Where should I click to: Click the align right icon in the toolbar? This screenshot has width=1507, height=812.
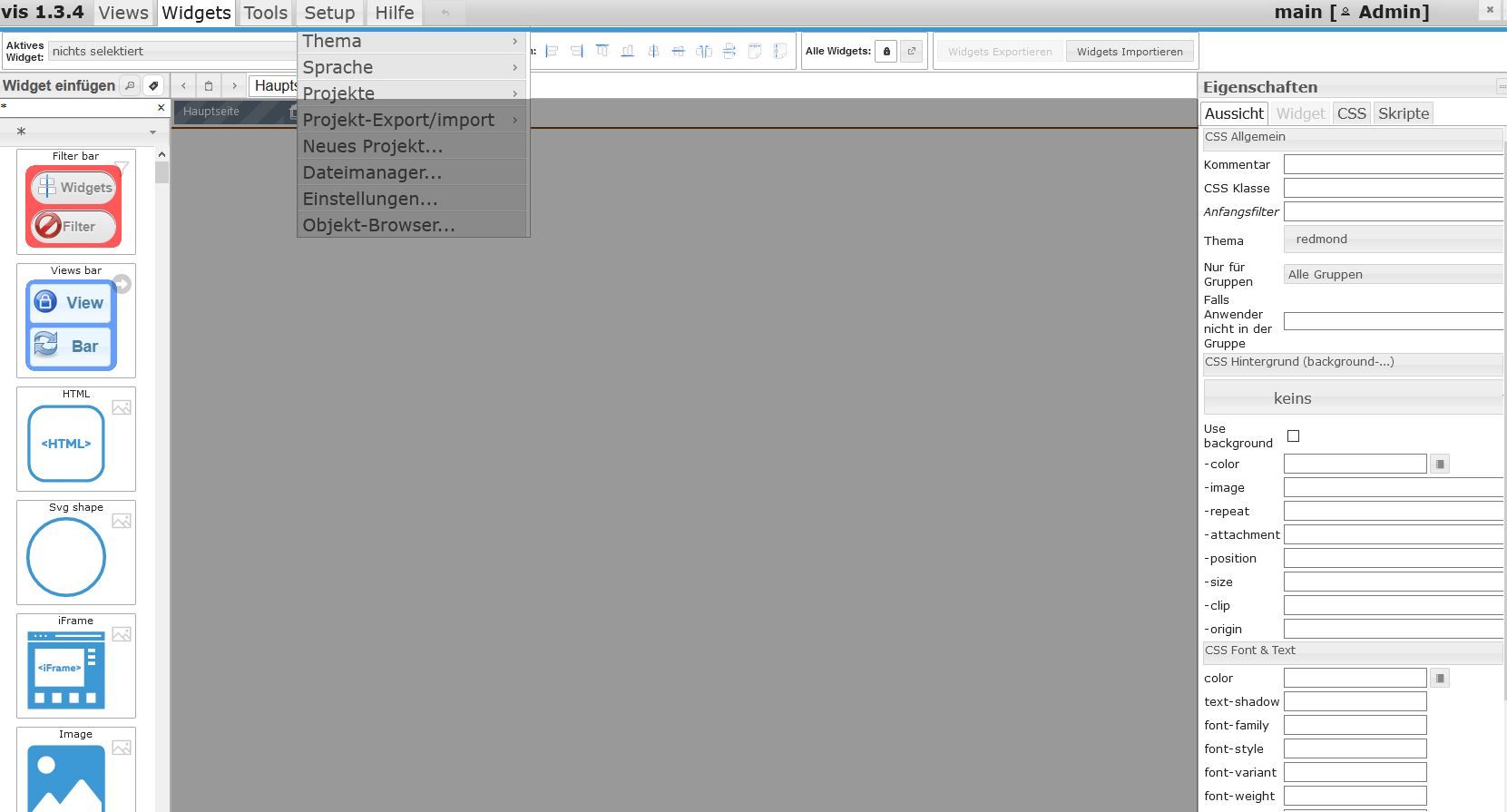577,52
